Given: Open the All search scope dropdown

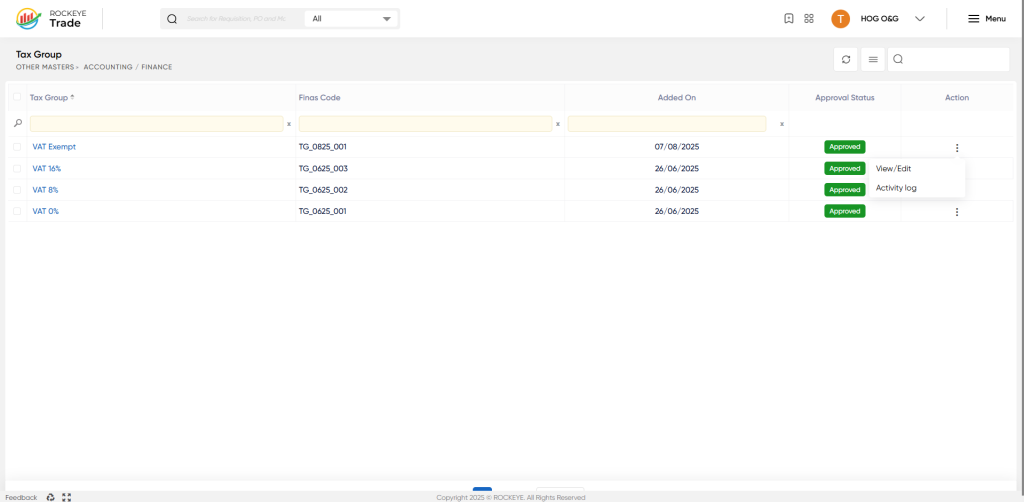Looking at the screenshot, I should click(x=351, y=19).
